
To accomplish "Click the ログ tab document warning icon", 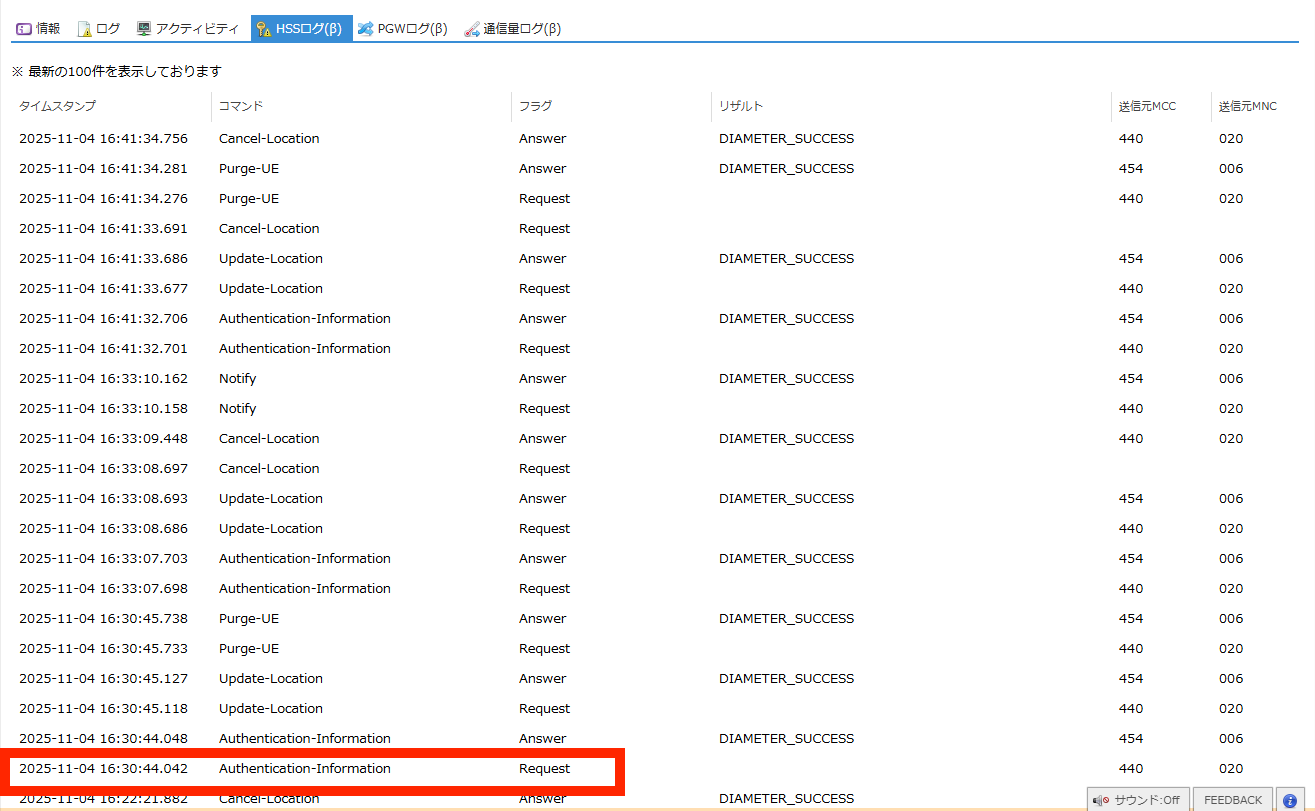I will (84, 29).
